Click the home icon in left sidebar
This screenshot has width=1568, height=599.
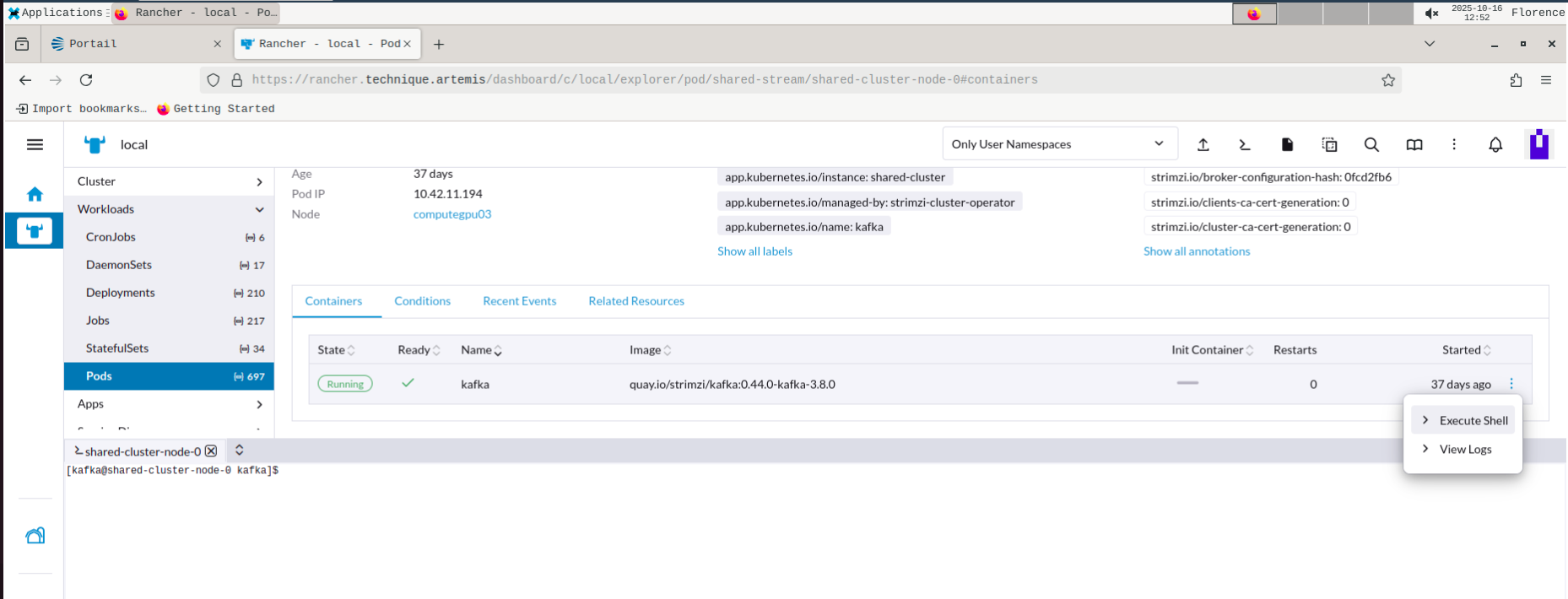point(35,194)
